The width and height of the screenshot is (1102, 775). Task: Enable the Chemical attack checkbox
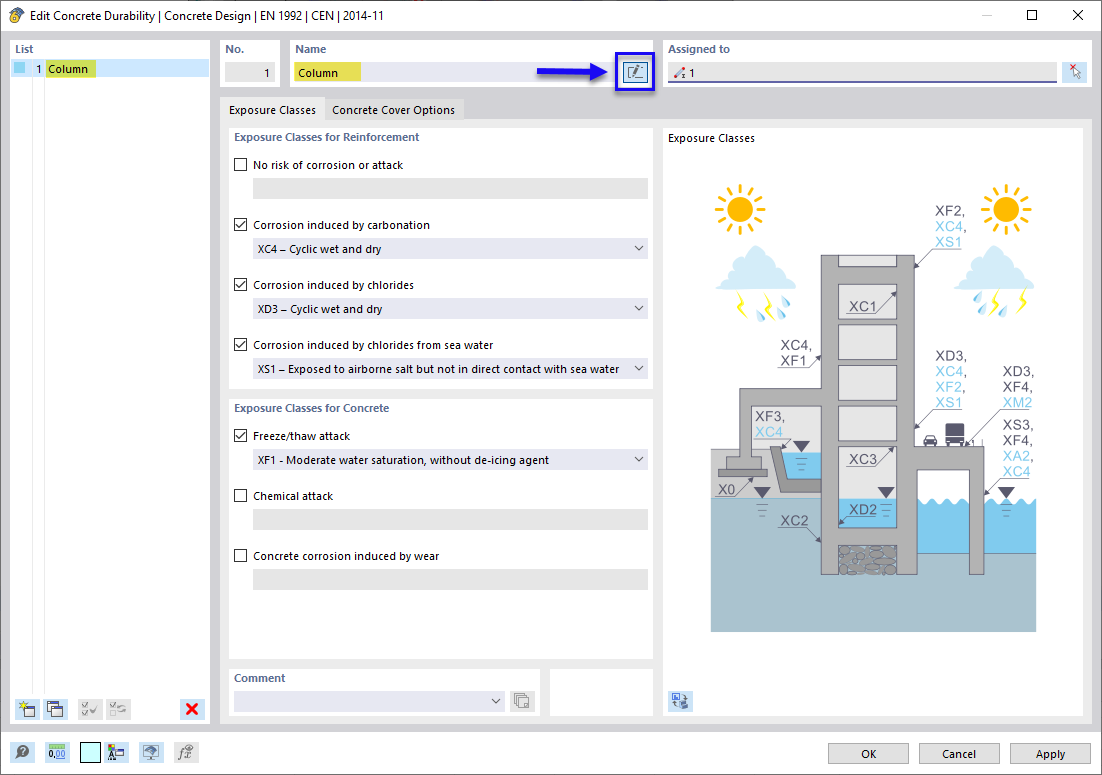click(x=240, y=495)
